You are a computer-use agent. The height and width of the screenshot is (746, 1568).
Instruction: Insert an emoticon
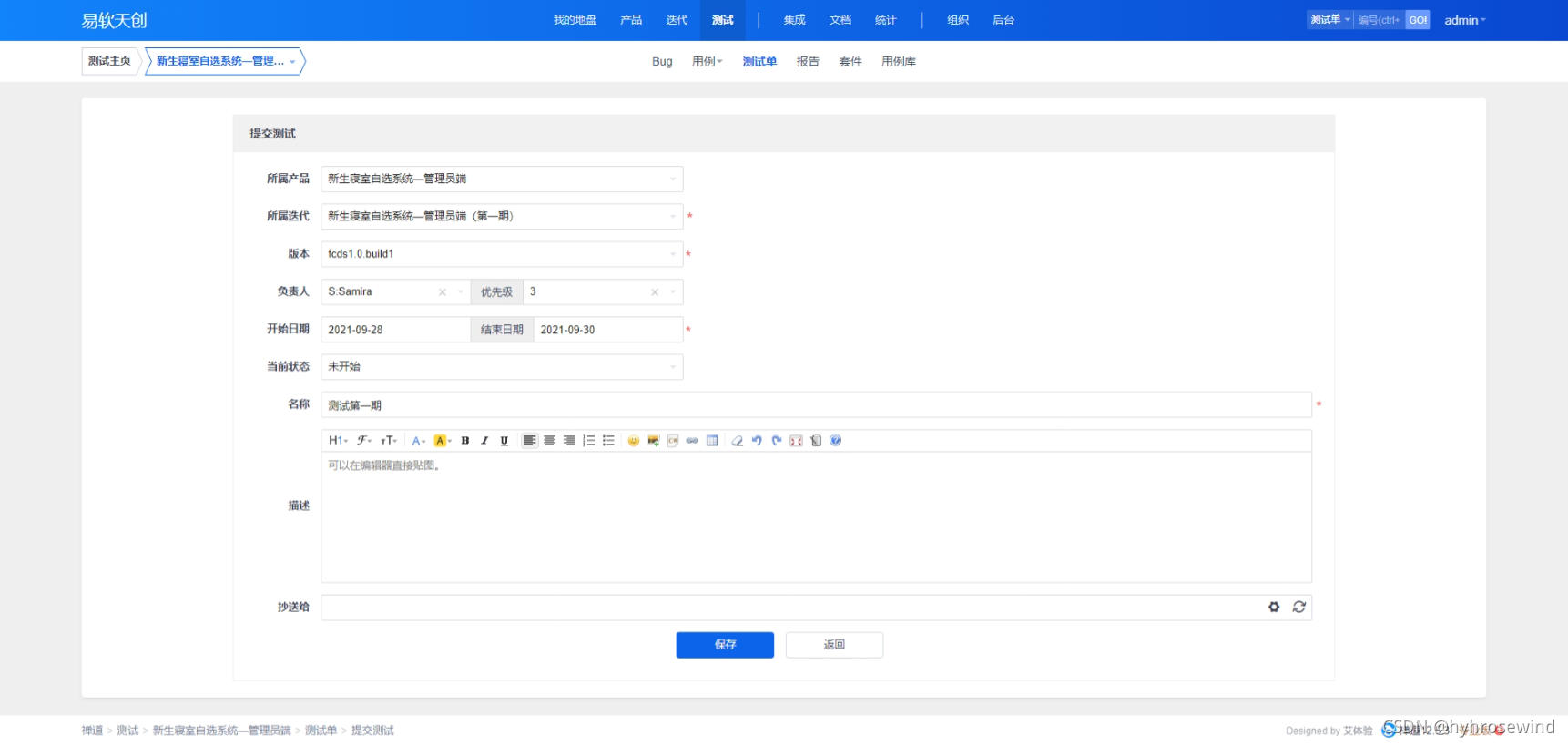[x=634, y=441]
